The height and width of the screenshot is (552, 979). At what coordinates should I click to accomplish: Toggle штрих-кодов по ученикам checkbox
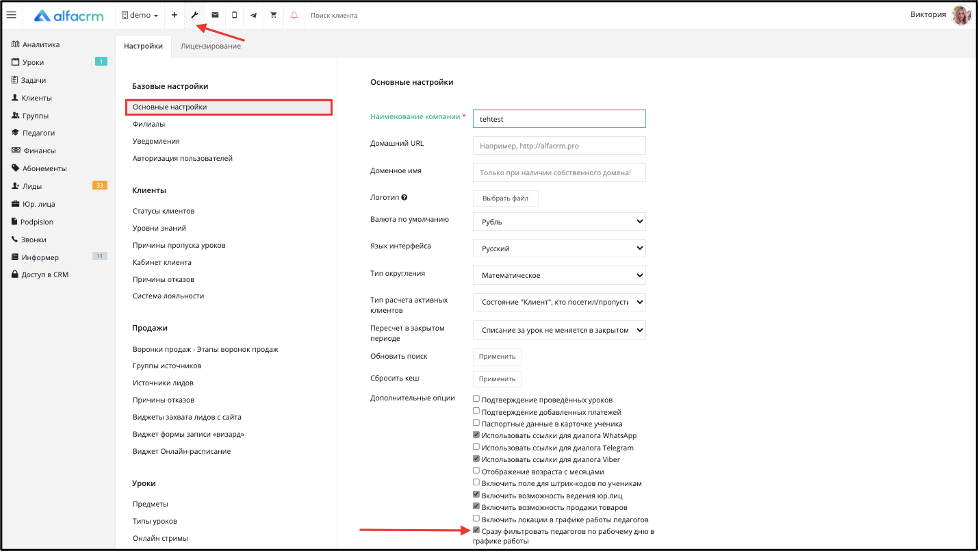click(x=476, y=482)
